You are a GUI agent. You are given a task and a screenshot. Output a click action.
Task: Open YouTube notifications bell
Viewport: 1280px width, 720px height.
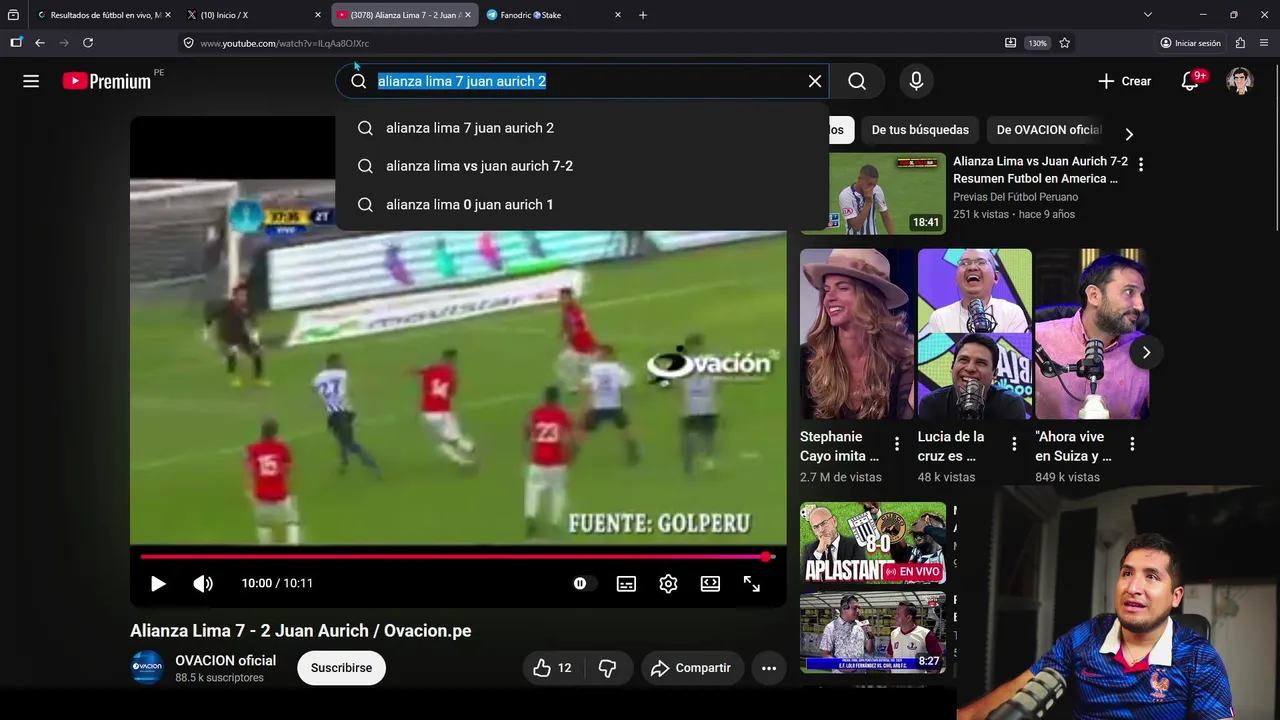[x=1190, y=81]
